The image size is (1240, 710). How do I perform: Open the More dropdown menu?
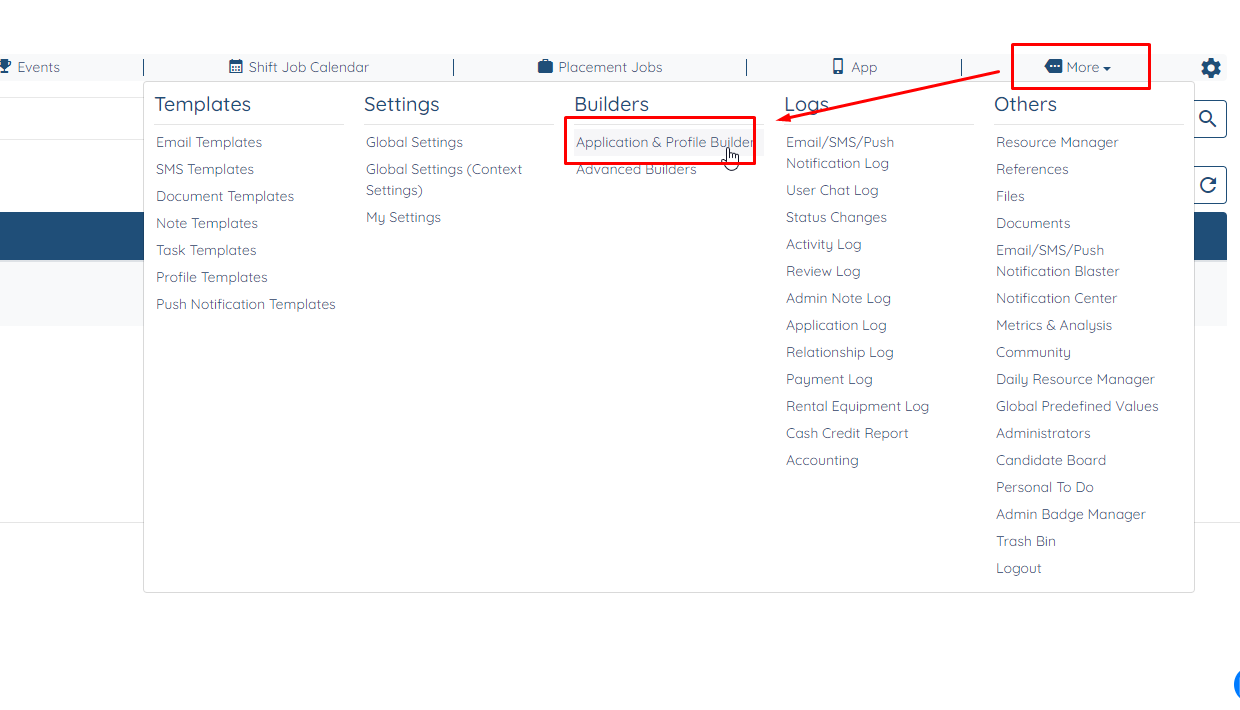point(1080,66)
